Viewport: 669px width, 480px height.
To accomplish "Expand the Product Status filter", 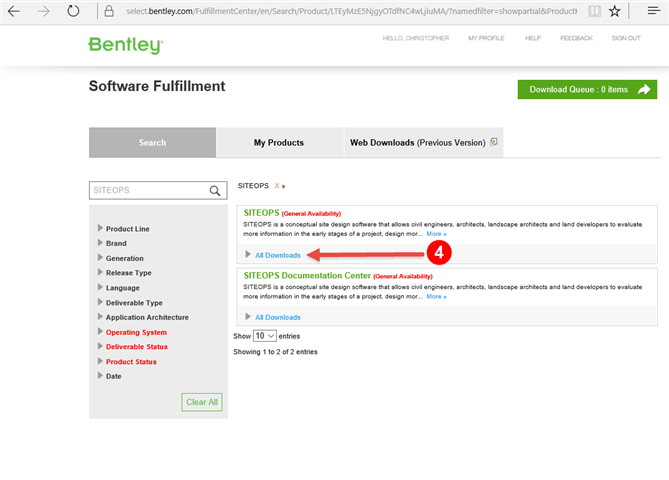I will pos(127,361).
